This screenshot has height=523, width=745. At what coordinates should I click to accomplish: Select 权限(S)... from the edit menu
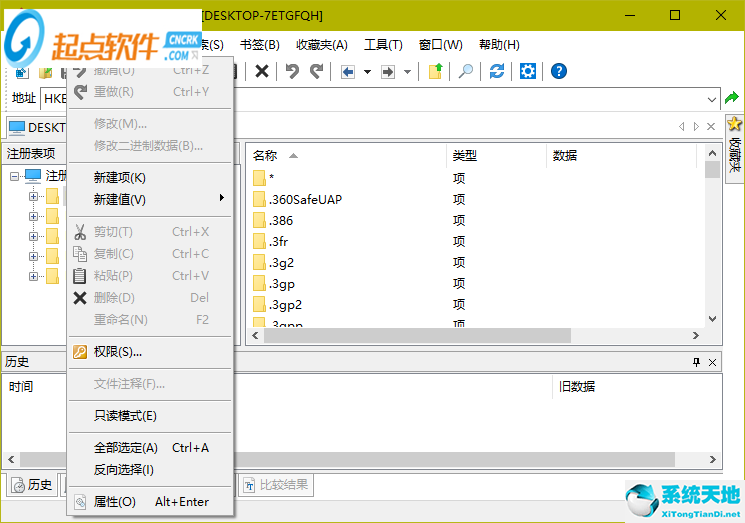pyautogui.click(x=117, y=352)
